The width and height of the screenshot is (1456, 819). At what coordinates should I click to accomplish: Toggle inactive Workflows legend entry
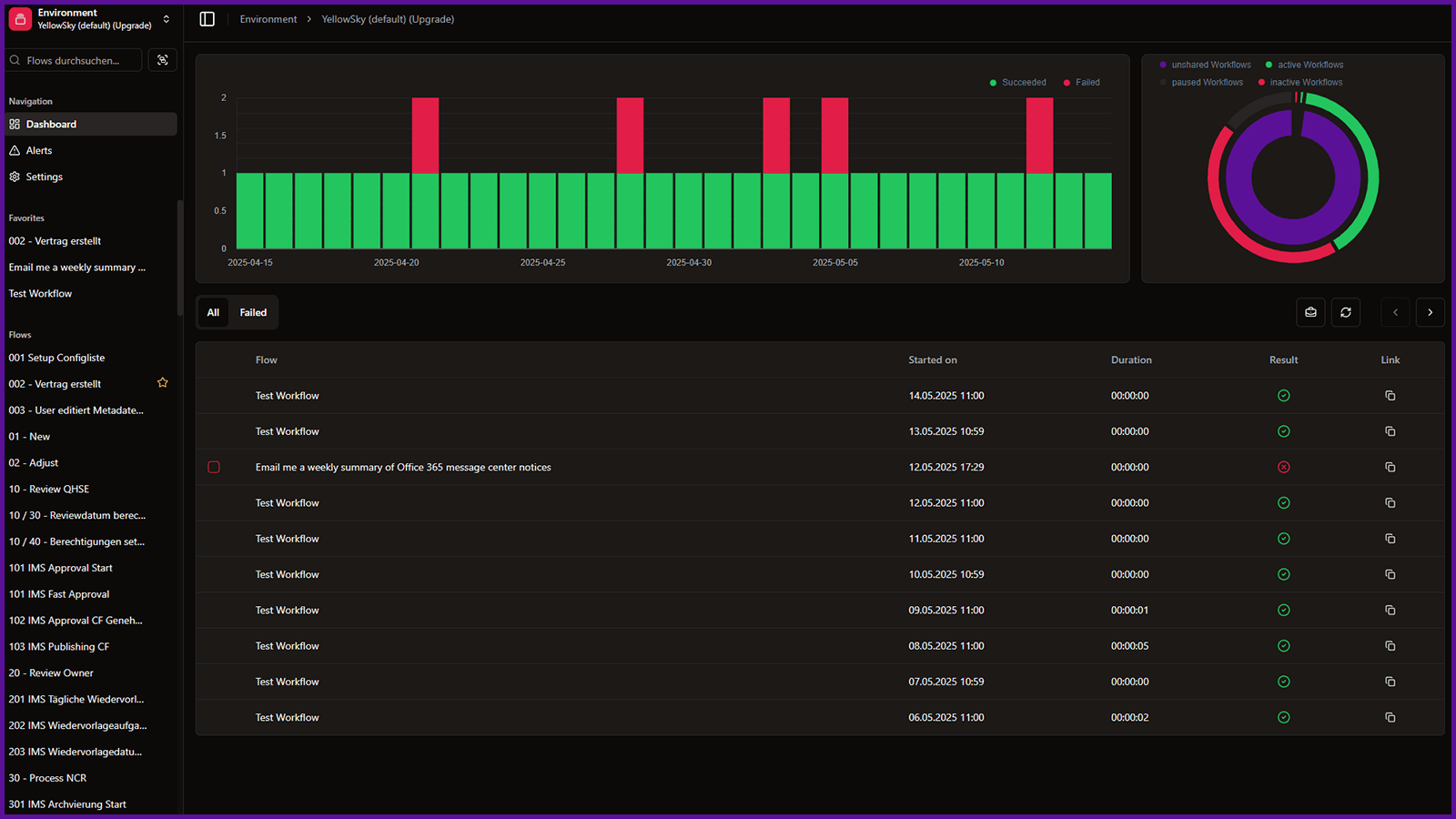1300,82
